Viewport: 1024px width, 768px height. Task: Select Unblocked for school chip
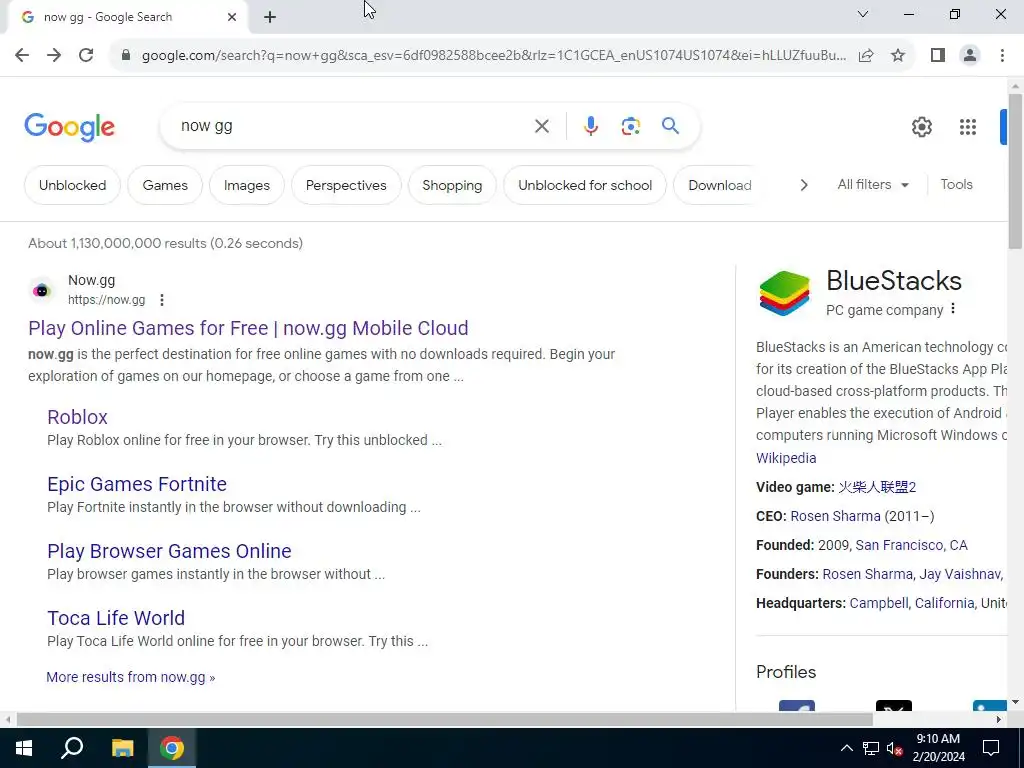tap(585, 185)
